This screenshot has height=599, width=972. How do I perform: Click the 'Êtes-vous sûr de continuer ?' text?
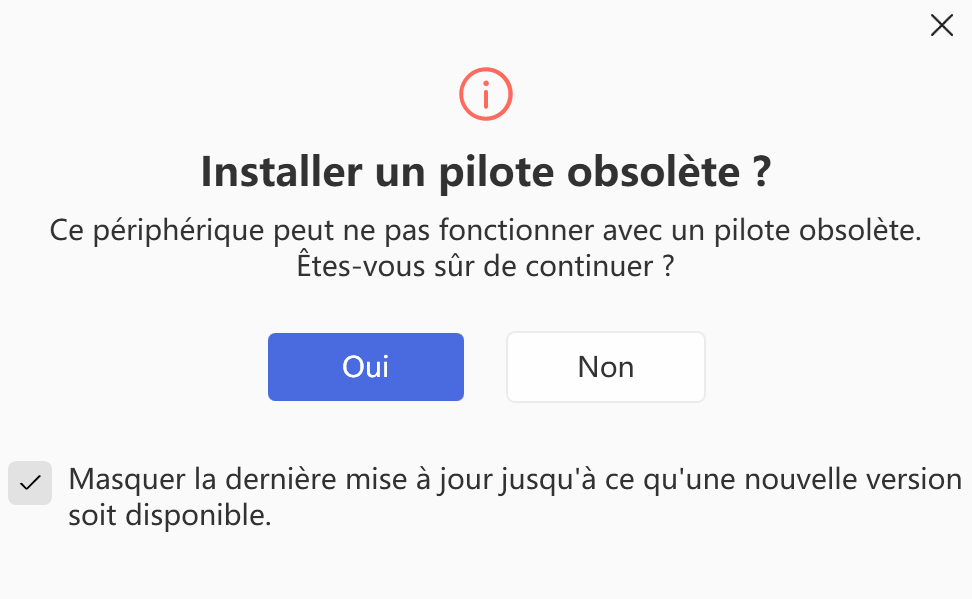(x=485, y=266)
